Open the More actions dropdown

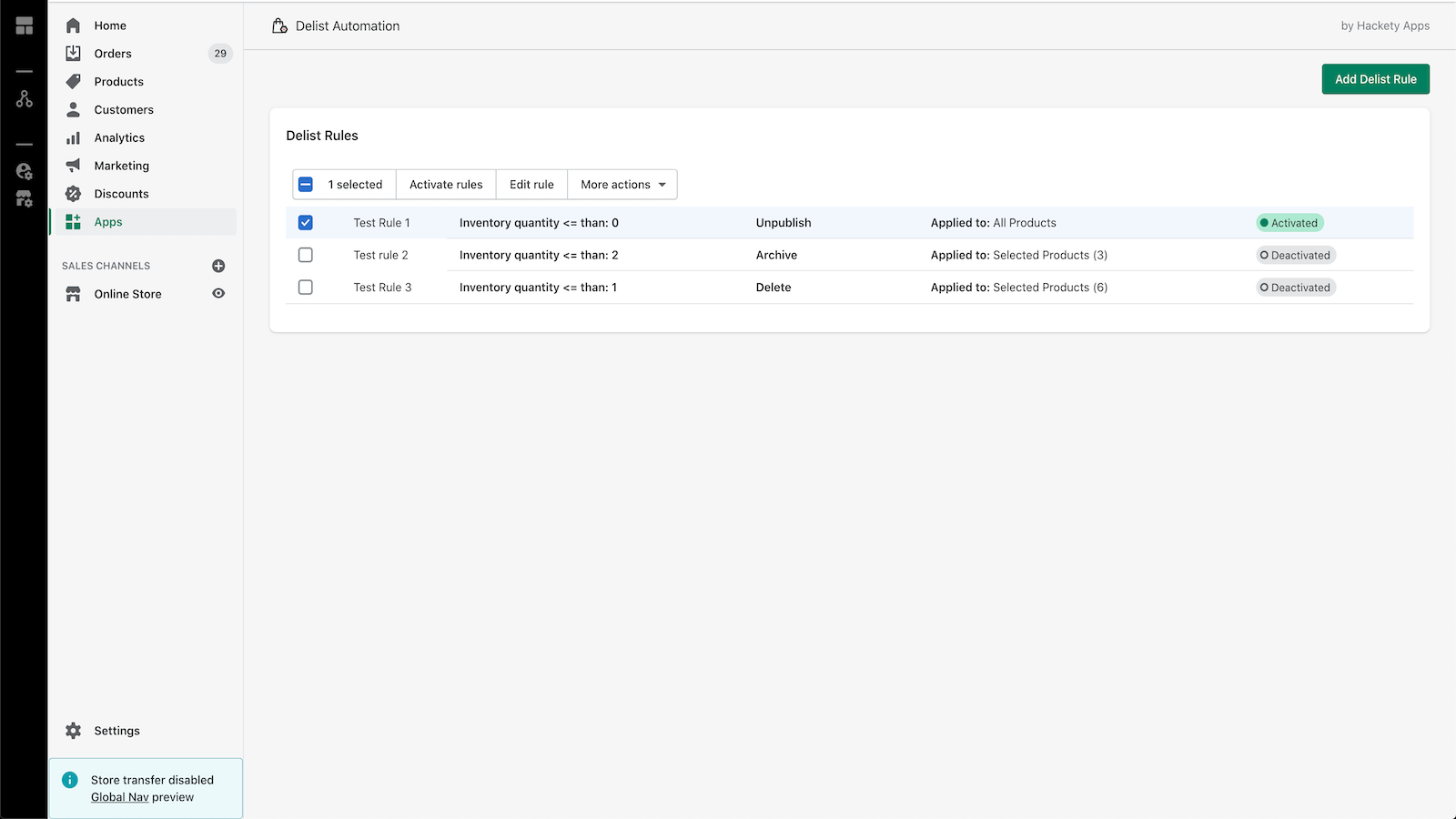622,184
